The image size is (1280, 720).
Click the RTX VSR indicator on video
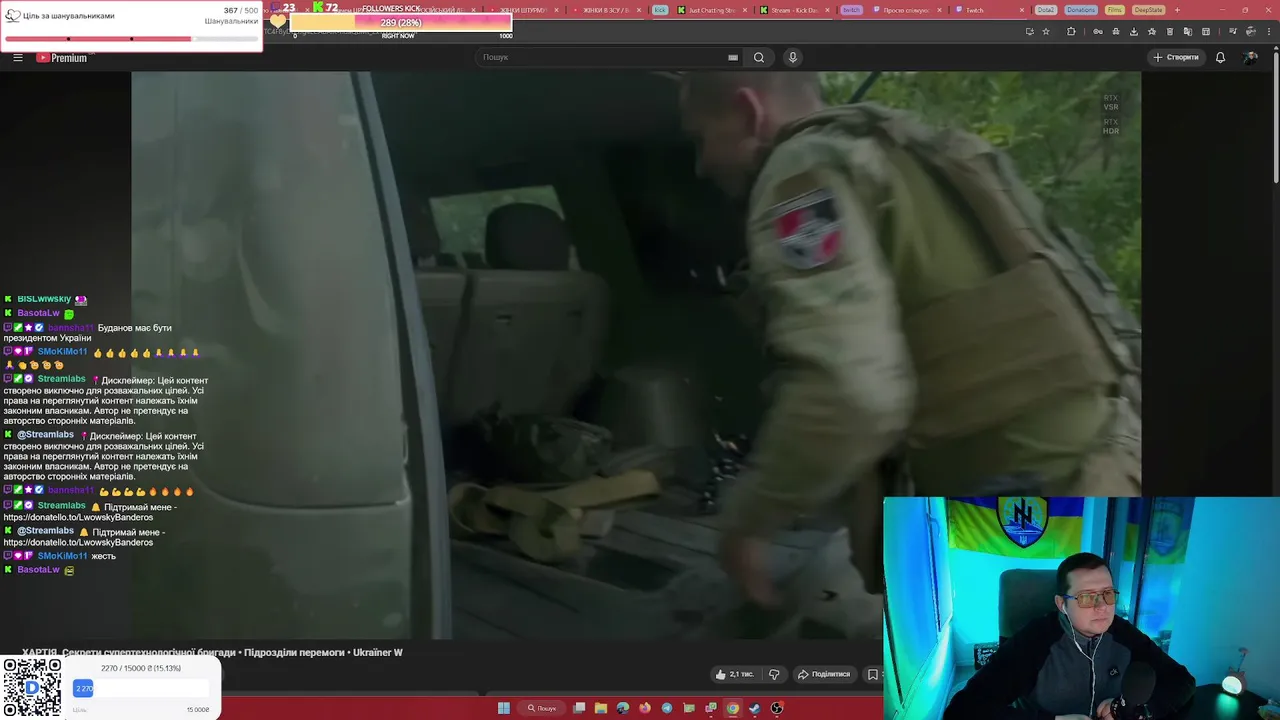(1111, 102)
